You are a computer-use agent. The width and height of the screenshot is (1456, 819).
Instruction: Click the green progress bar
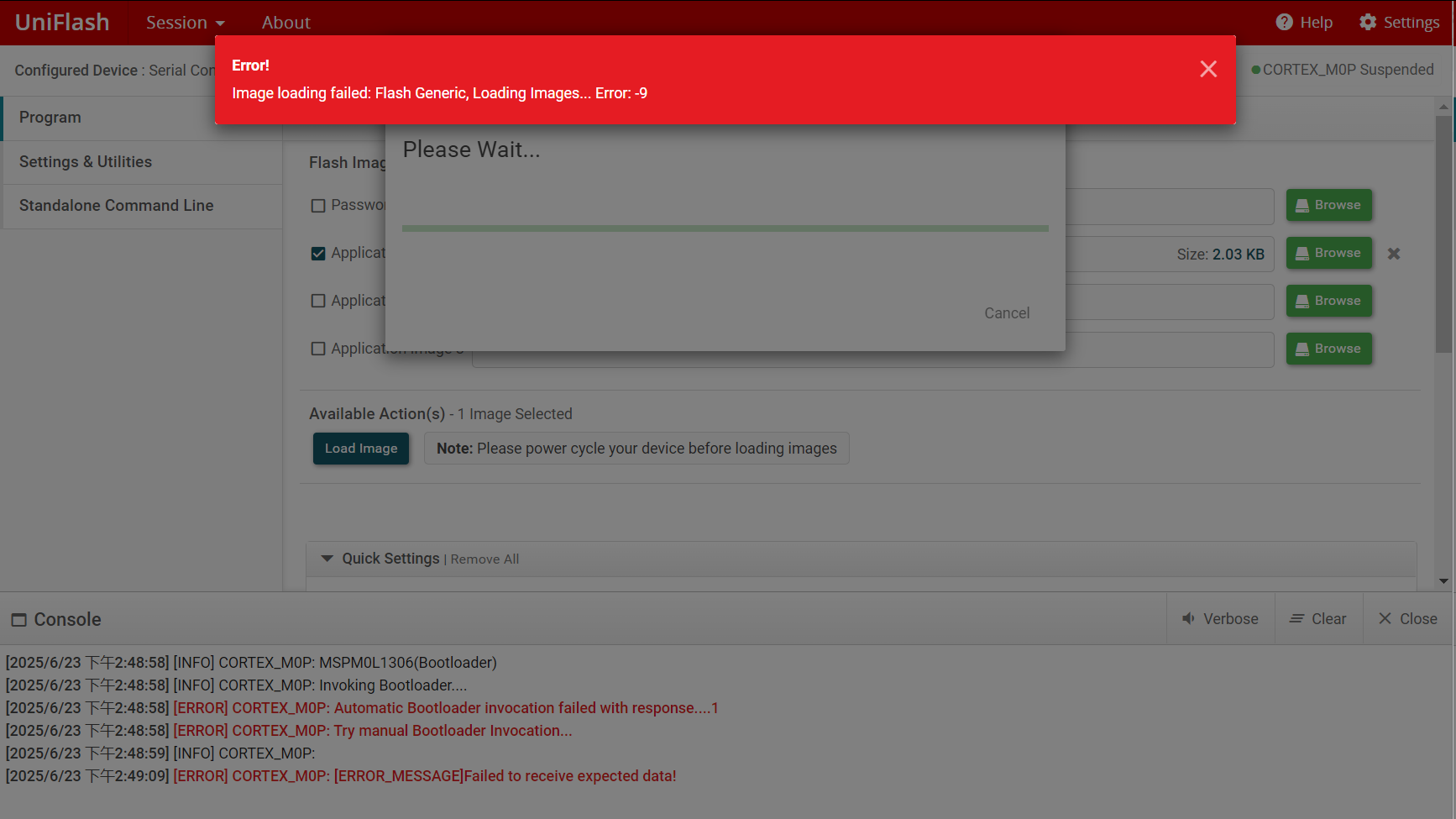[x=725, y=228]
